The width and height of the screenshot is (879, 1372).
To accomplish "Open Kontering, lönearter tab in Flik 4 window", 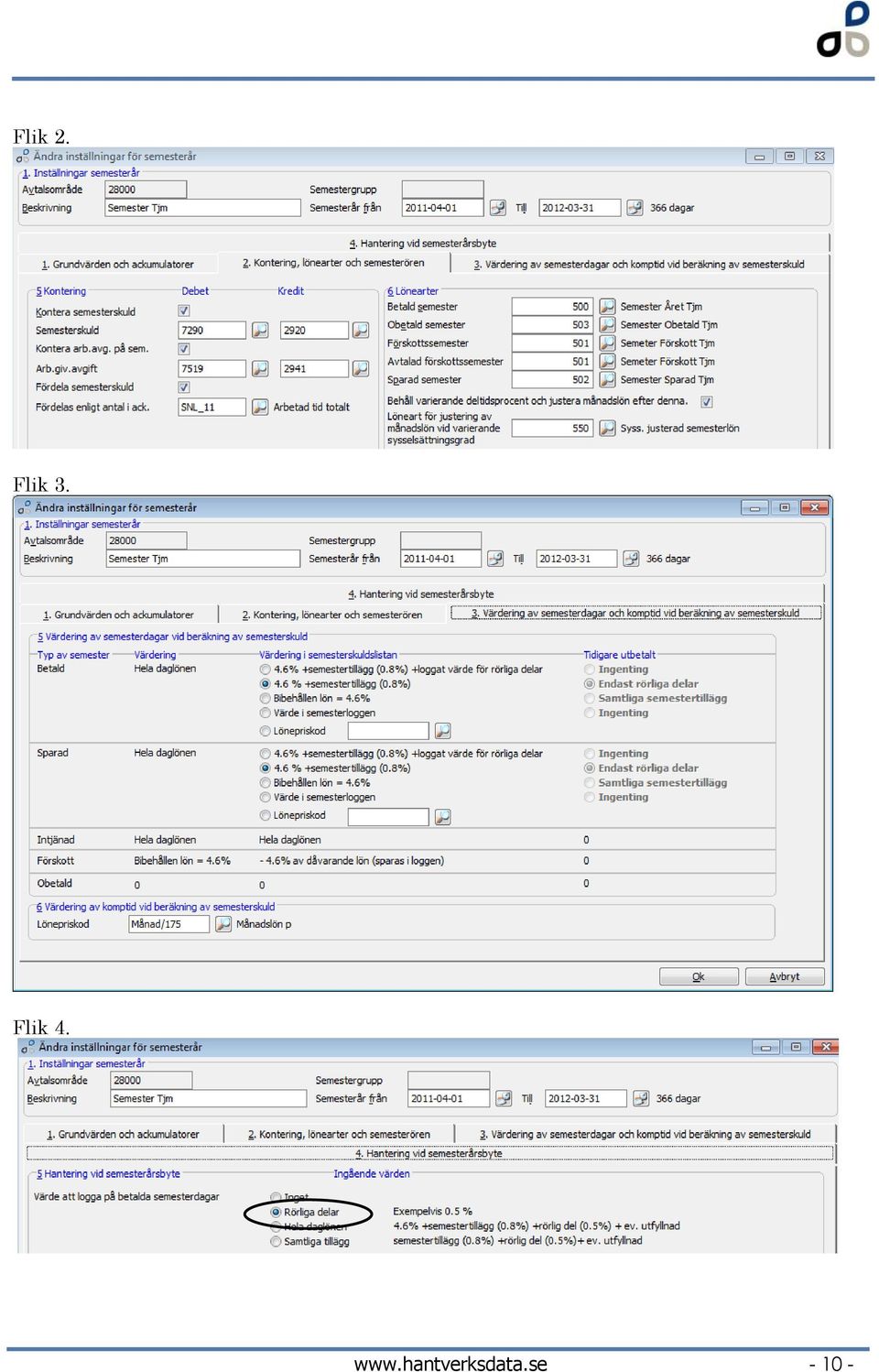I will [x=339, y=1134].
